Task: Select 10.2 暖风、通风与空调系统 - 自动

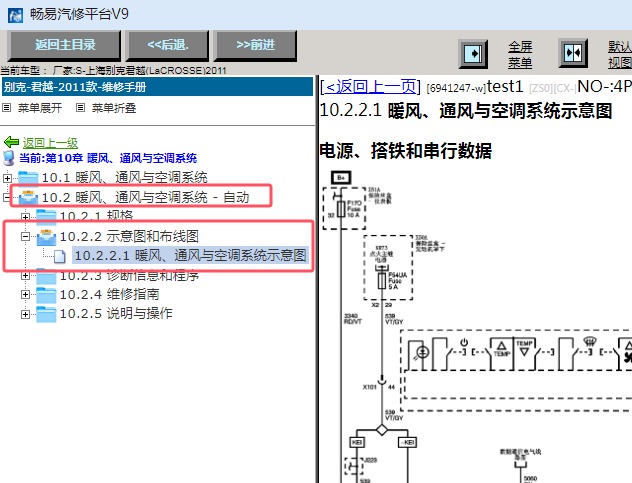Action: point(146,197)
